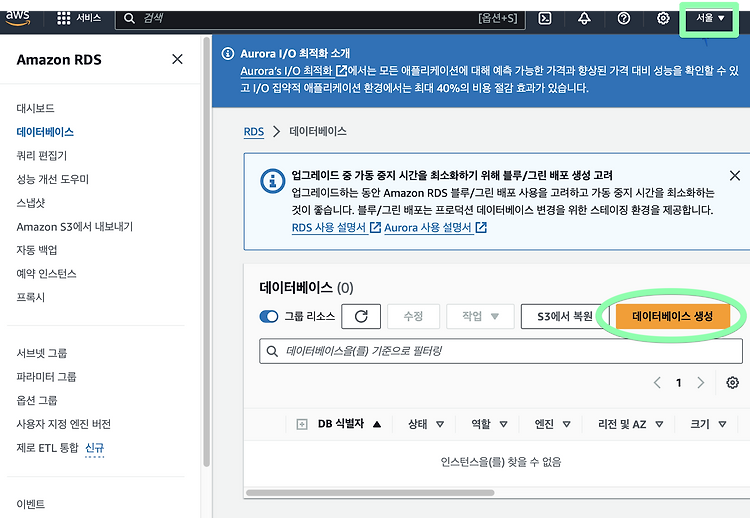Open the help question mark icon
Viewport: 750px width, 518px height.
coord(623,19)
